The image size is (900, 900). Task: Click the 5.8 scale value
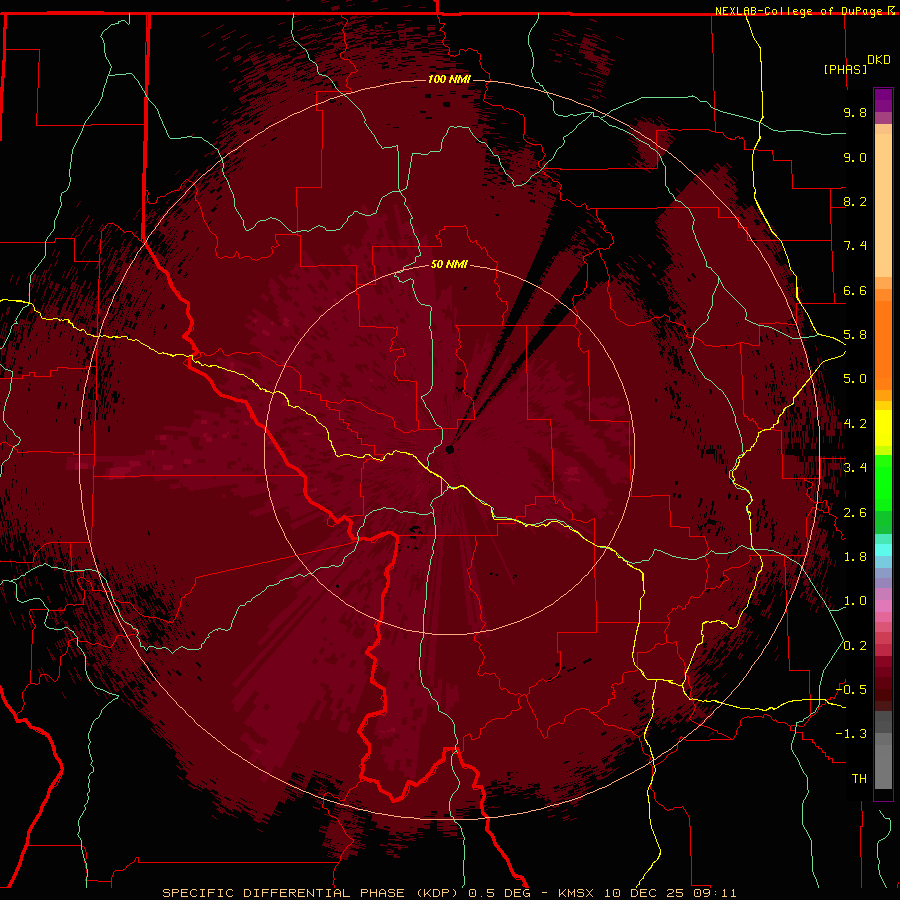[x=855, y=335]
